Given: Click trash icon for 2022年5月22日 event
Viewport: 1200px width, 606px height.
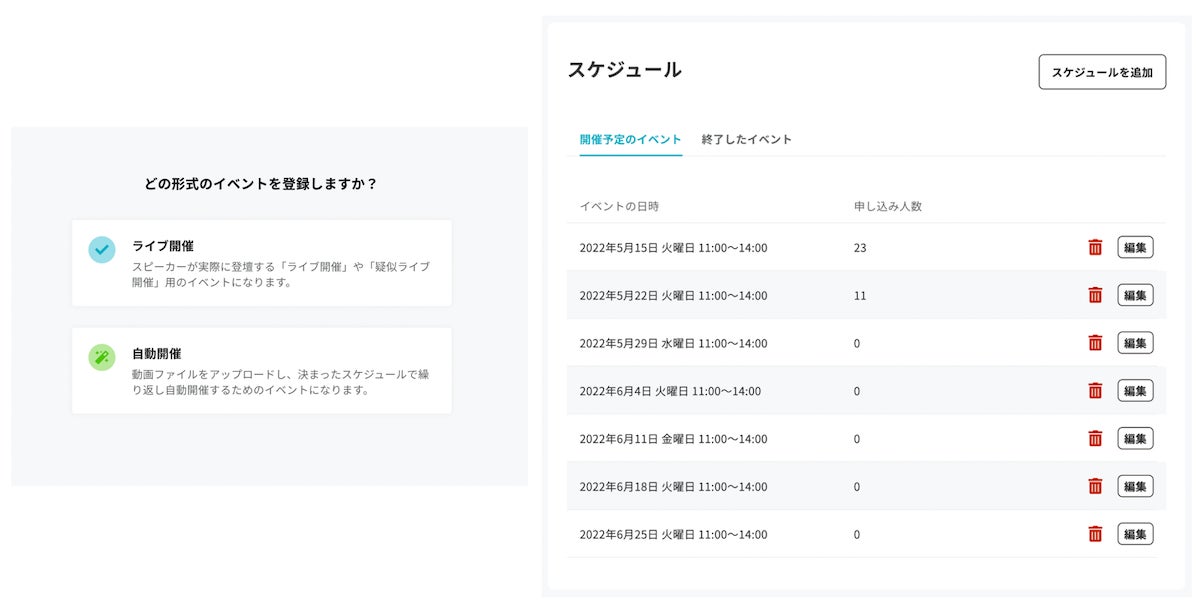Looking at the screenshot, I should tap(1095, 295).
